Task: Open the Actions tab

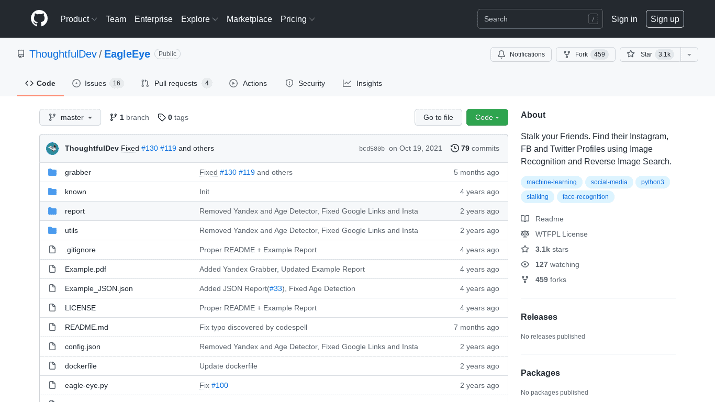Action: (248, 83)
